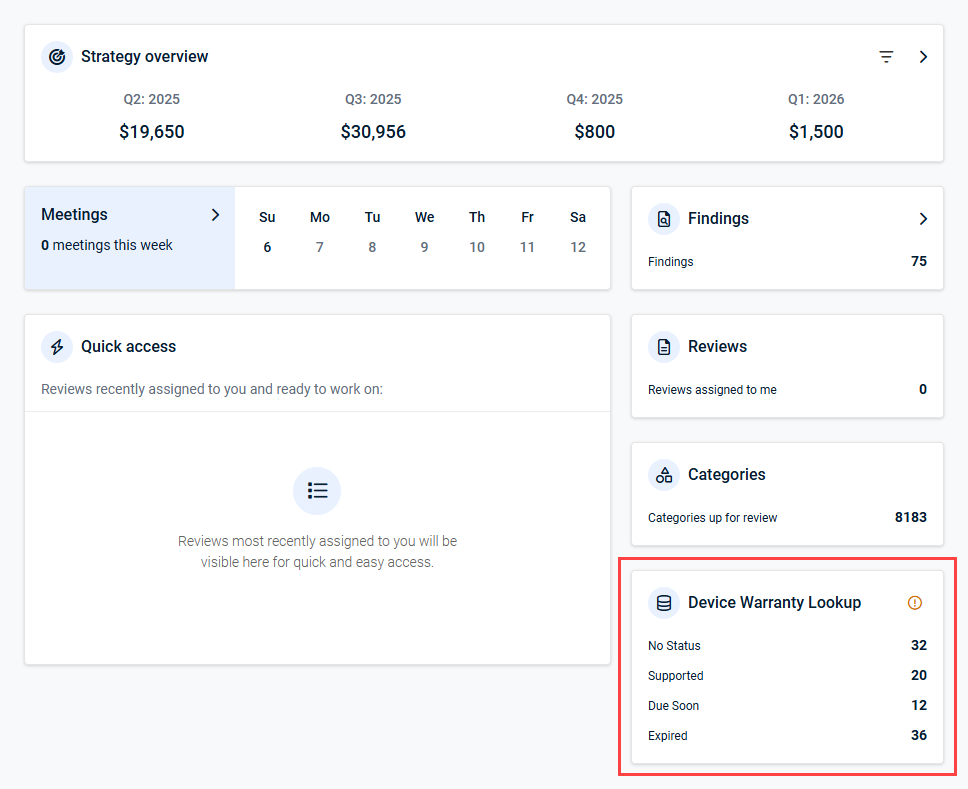
Task: Open the Due Soon warranty row
Action: [x=787, y=706]
